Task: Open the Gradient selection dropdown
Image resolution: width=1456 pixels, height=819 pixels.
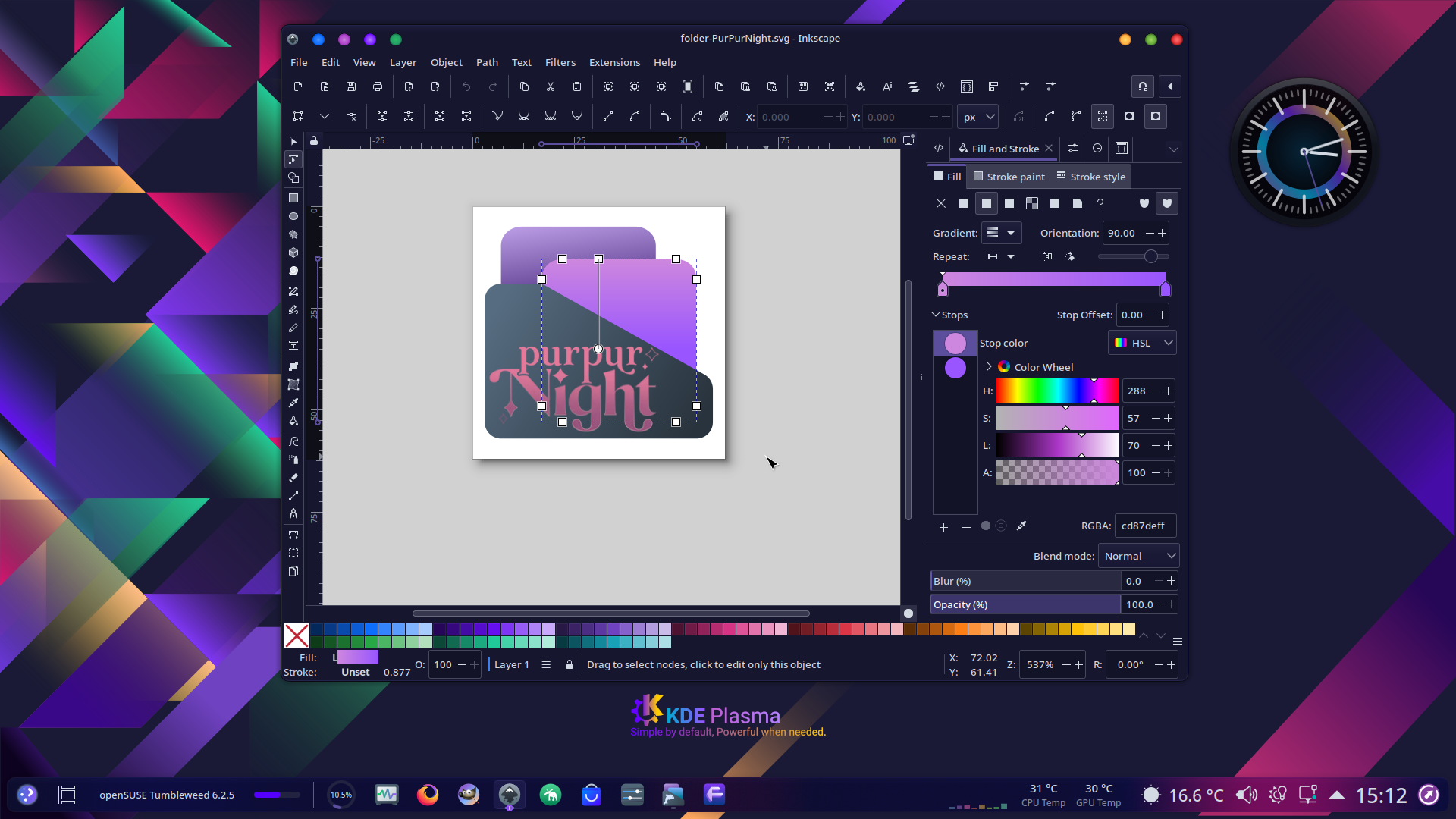Action: (x=1001, y=233)
